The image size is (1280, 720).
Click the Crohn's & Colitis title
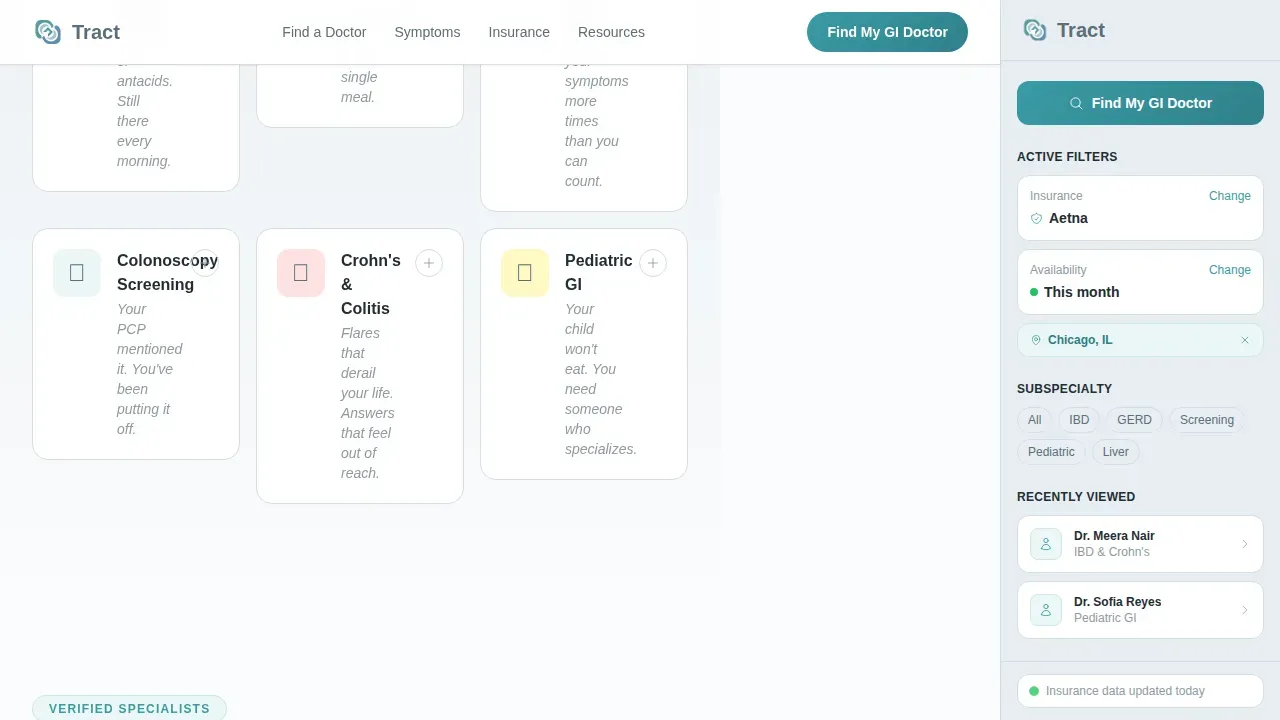(x=371, y=284)
